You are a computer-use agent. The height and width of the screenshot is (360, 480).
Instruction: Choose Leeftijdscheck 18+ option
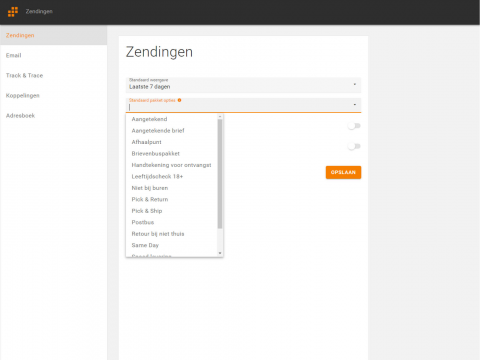[171, 176]
